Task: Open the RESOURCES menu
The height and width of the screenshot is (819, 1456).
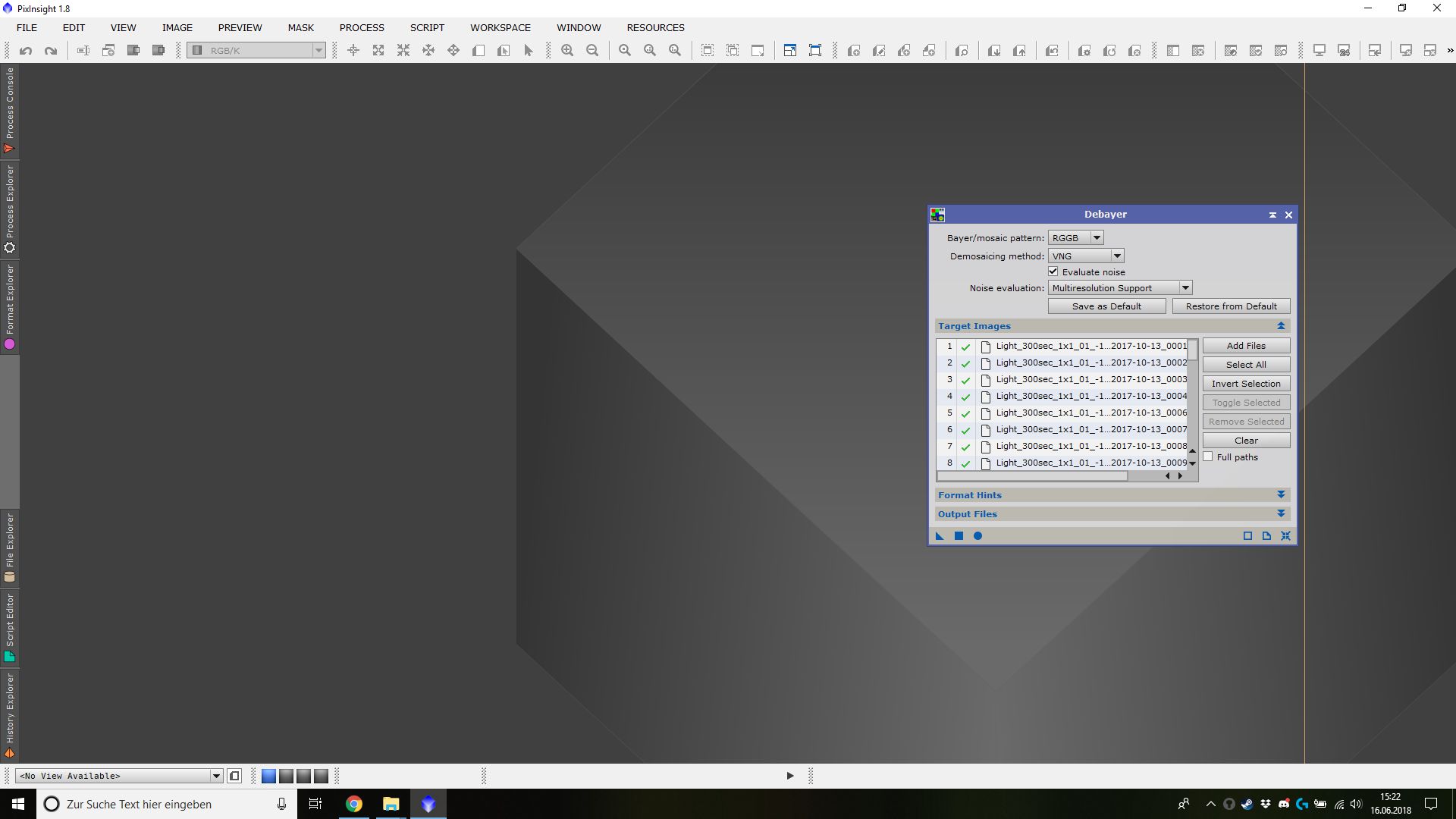Action: (655, 27)
